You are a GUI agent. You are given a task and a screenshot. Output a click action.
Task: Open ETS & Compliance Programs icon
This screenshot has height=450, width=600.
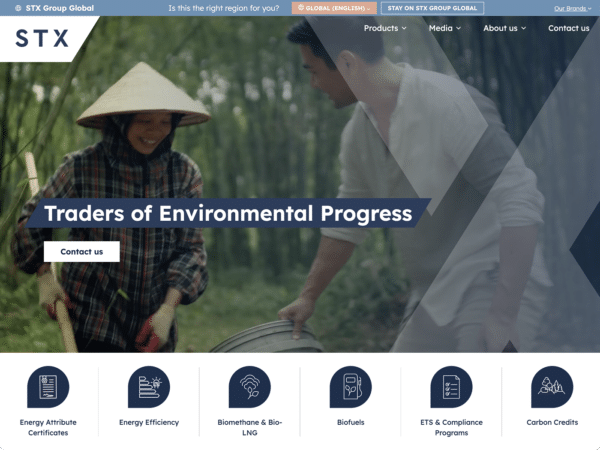click(451, 387)
